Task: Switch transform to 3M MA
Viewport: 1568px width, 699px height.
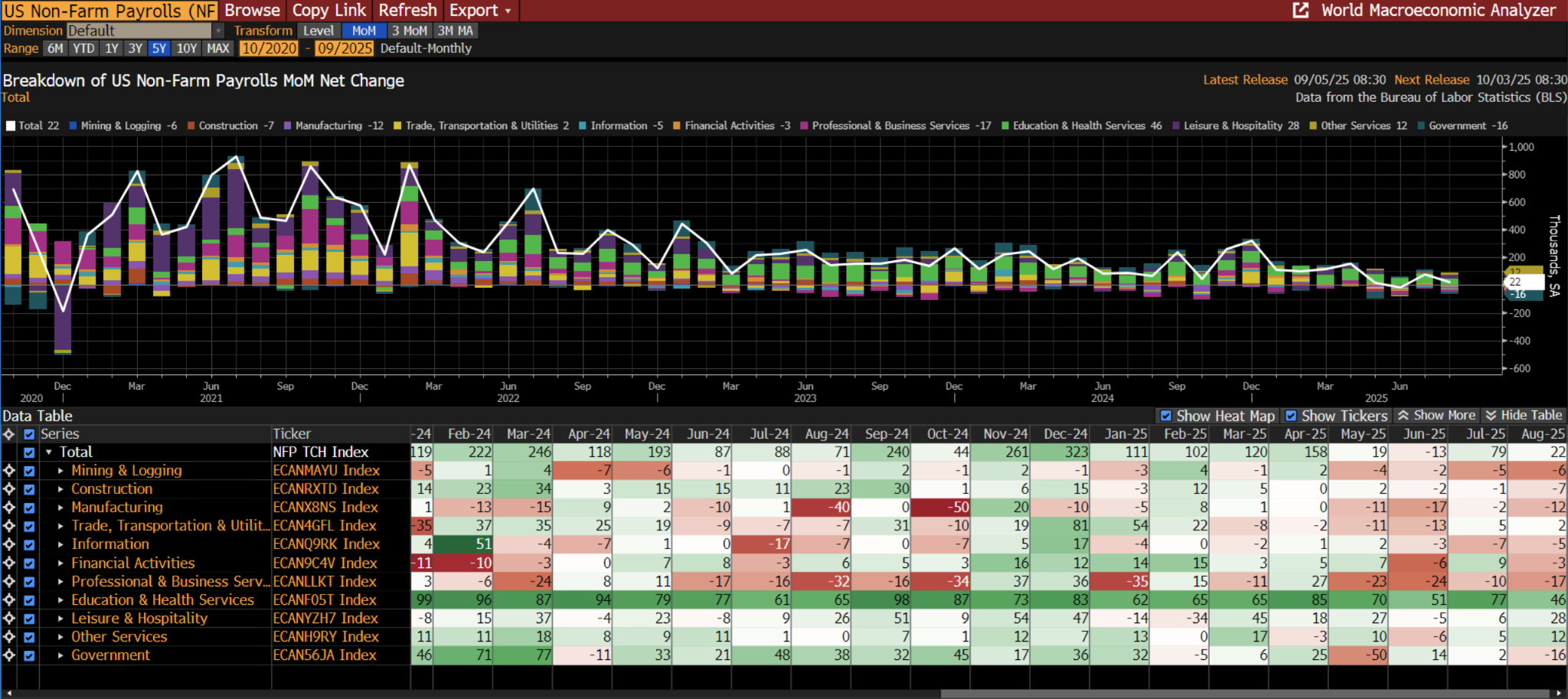Action: point(455,31)
